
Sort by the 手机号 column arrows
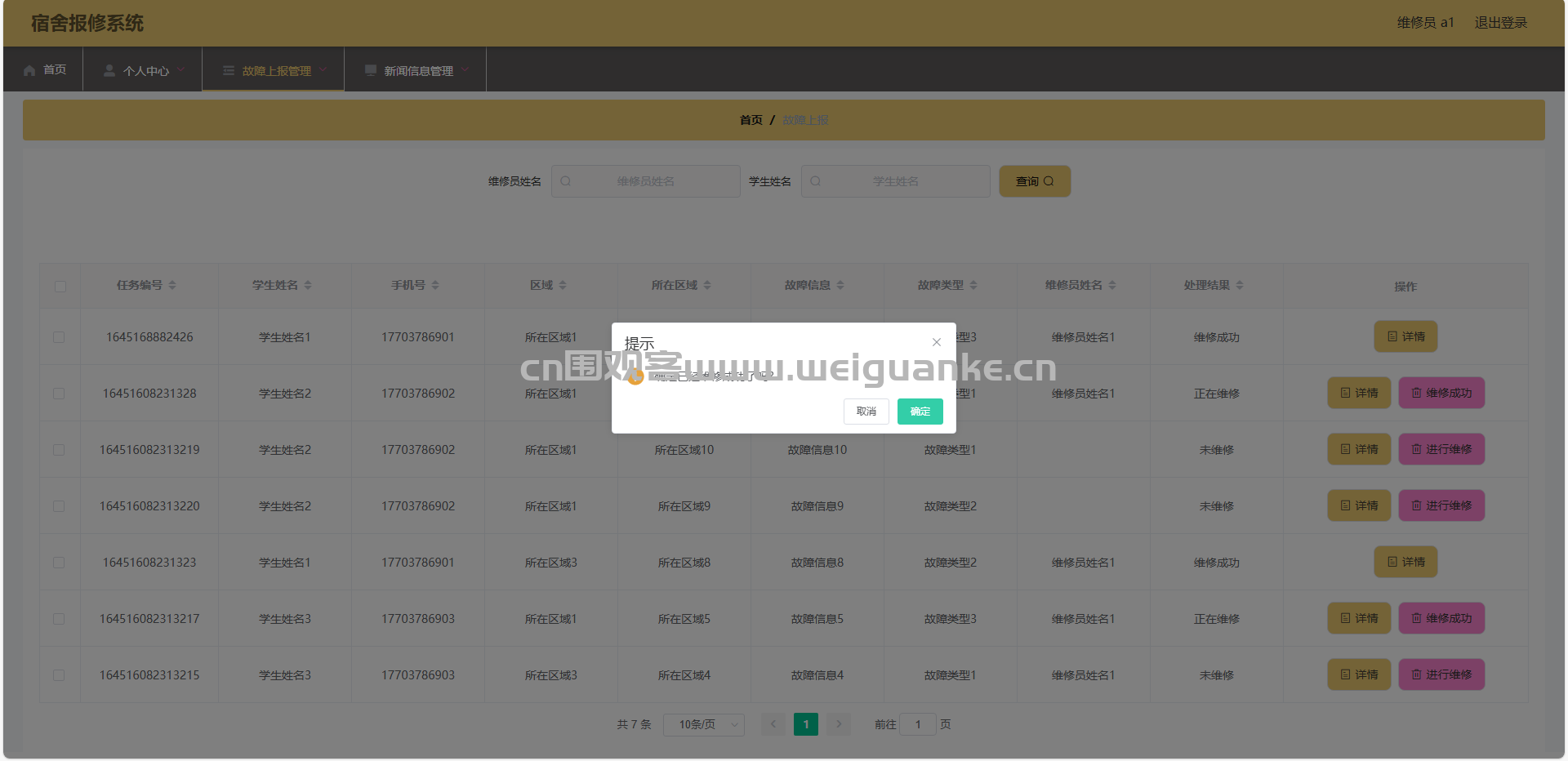(x=435, y=285)
